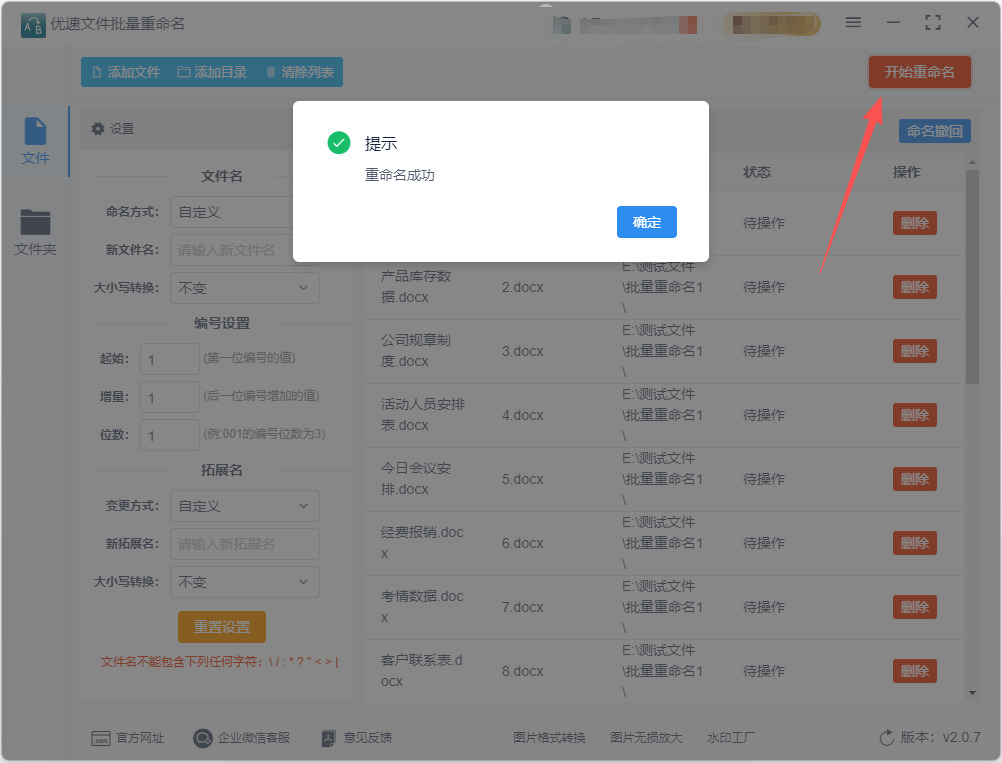Open the 图片格式转换 link
This screenshot has width=1002, height=763.
tap(549, 737)
